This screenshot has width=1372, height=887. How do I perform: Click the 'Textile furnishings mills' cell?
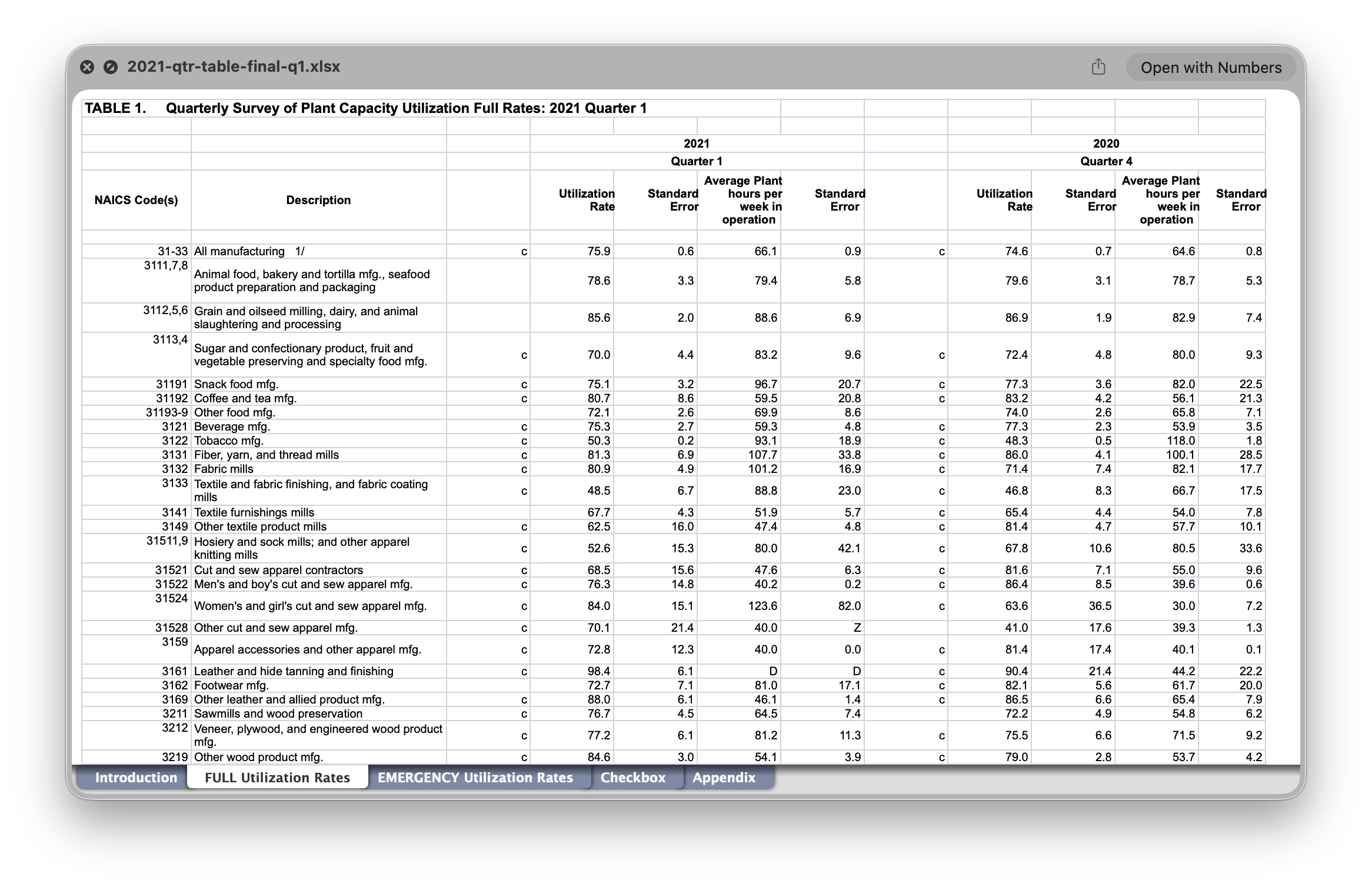(x=318, y=512)
